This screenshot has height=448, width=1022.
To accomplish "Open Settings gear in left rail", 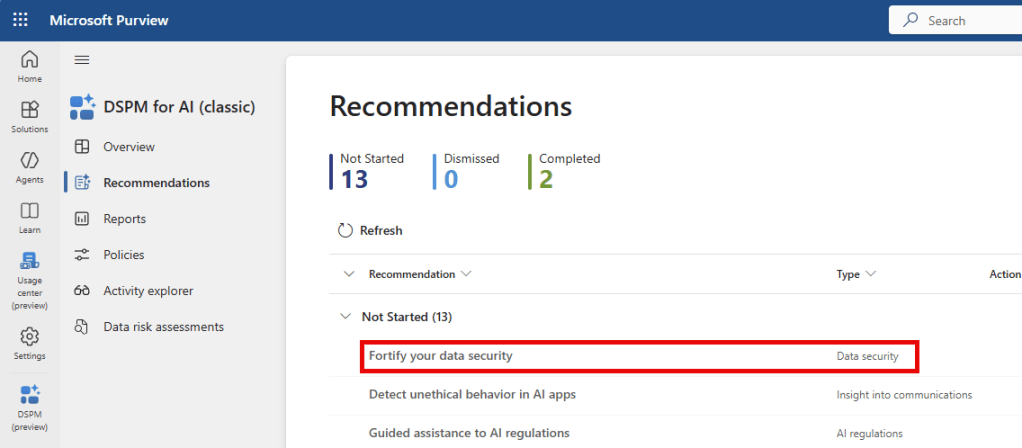I will pos(30,343).
